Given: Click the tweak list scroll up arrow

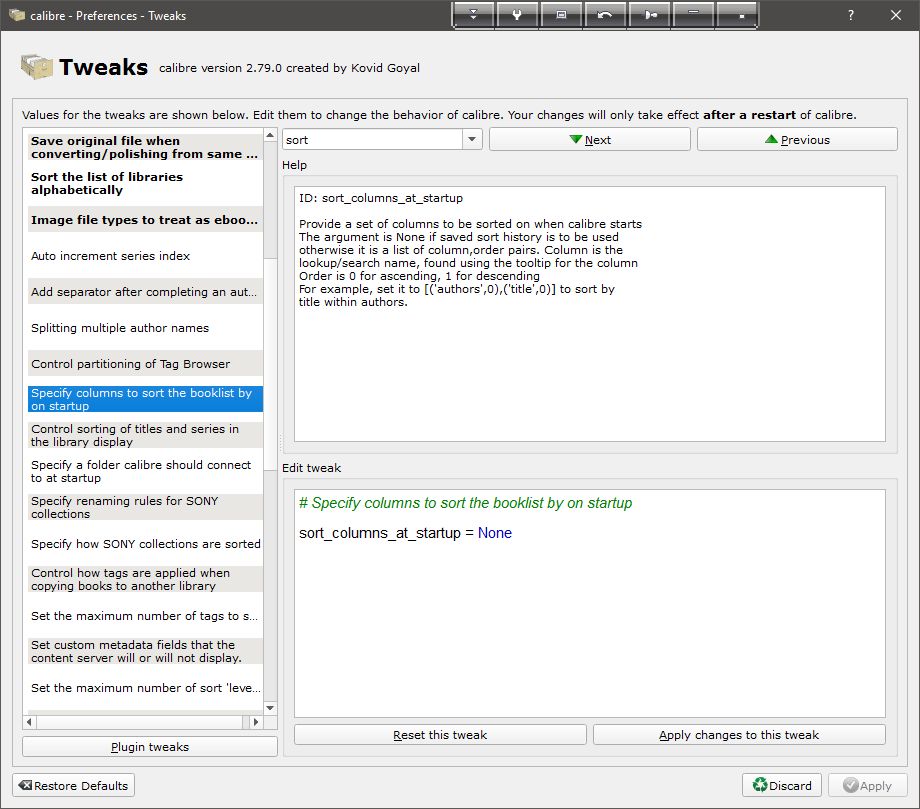Looking at the screenshot, I should click(x=270, y=136).
